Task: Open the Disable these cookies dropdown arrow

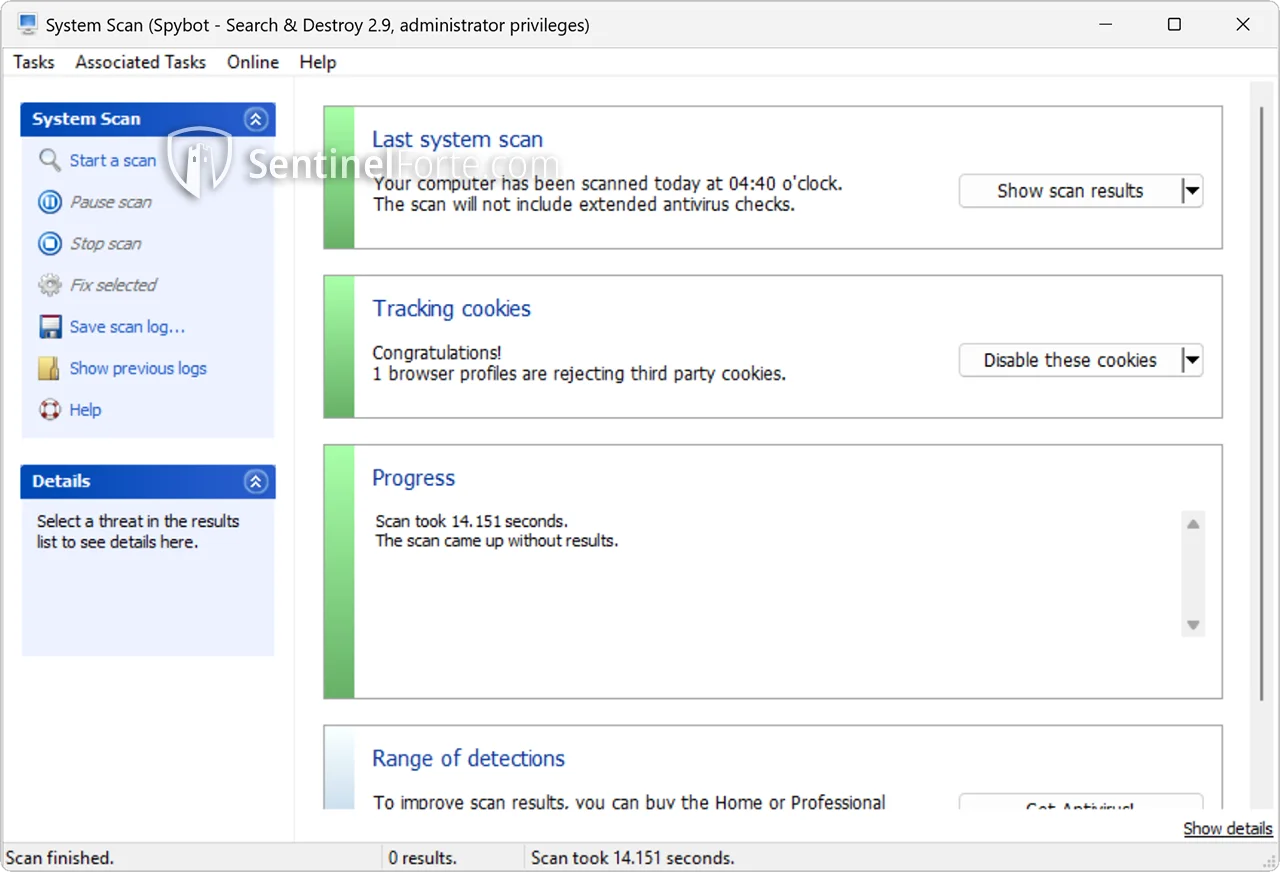Action: (x=1191, y=360)
